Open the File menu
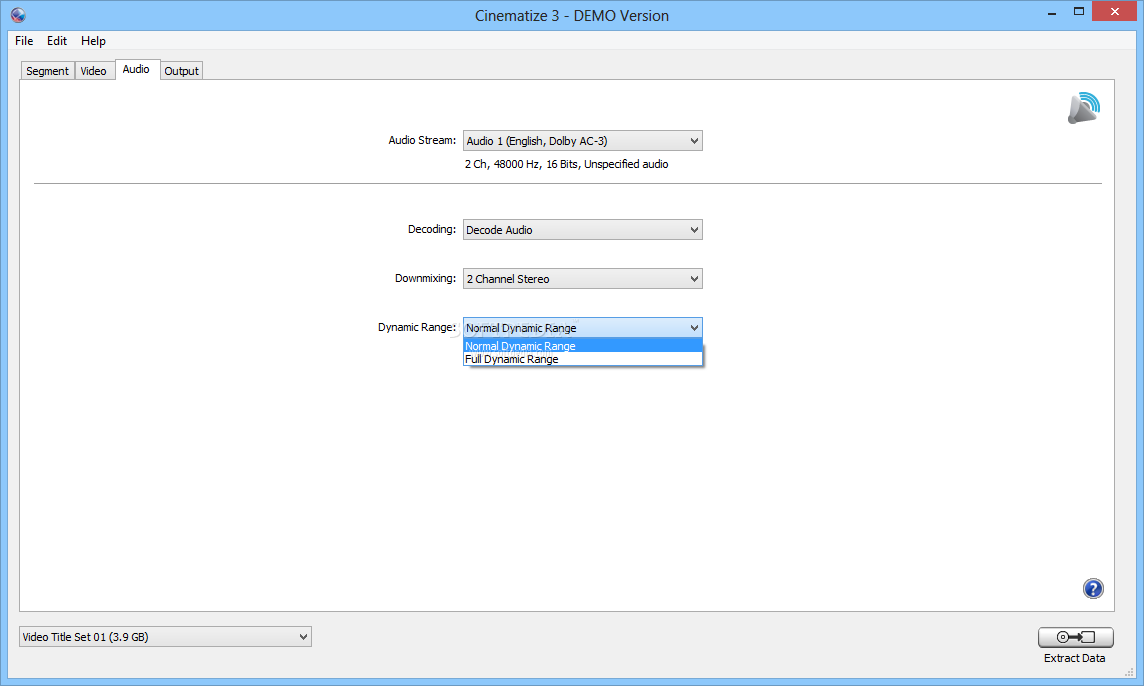The width and height of the screenshot is (1144, 686). pos(24,41)
